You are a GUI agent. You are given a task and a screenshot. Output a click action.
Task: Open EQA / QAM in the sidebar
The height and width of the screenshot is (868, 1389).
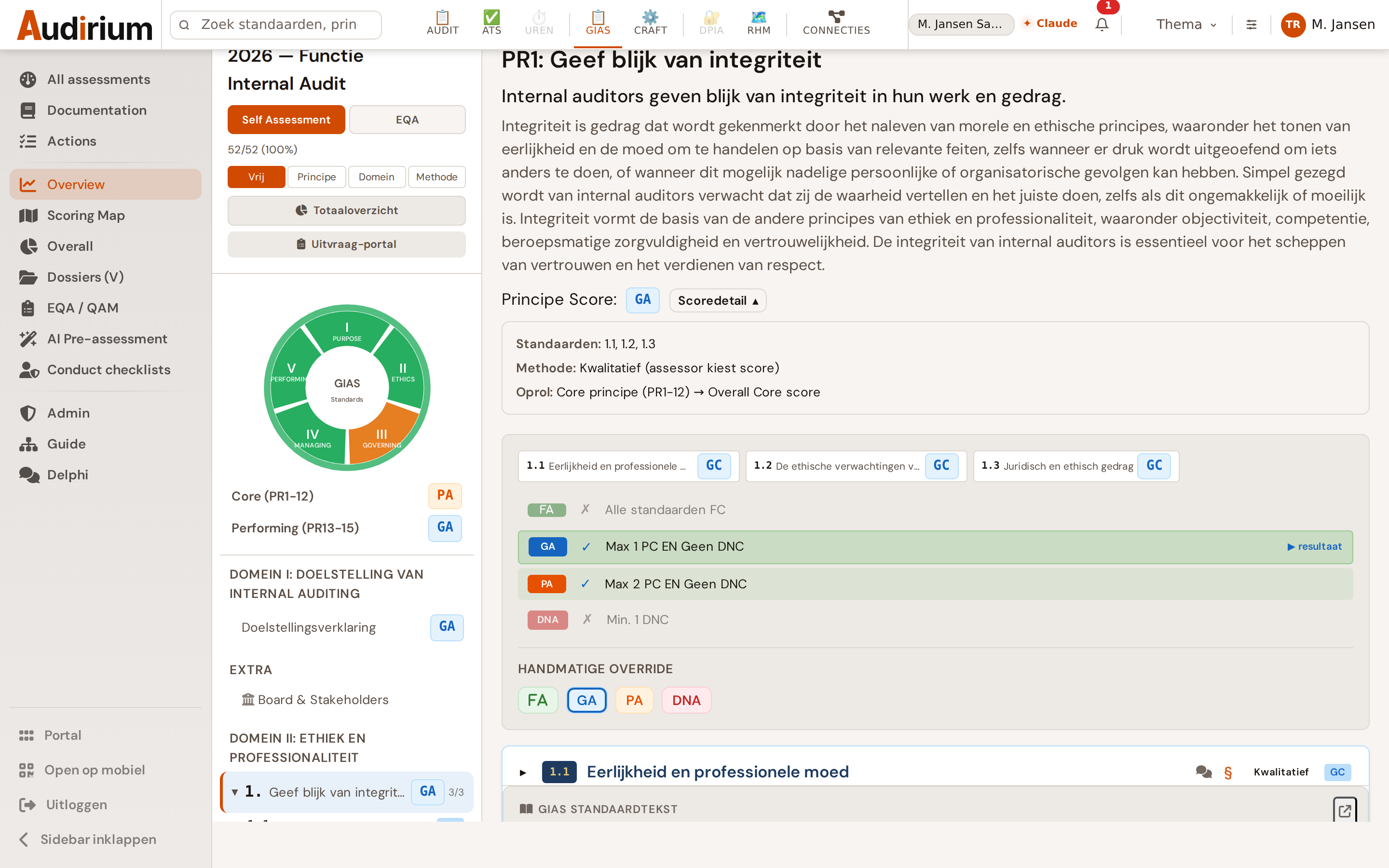point(106,308)
